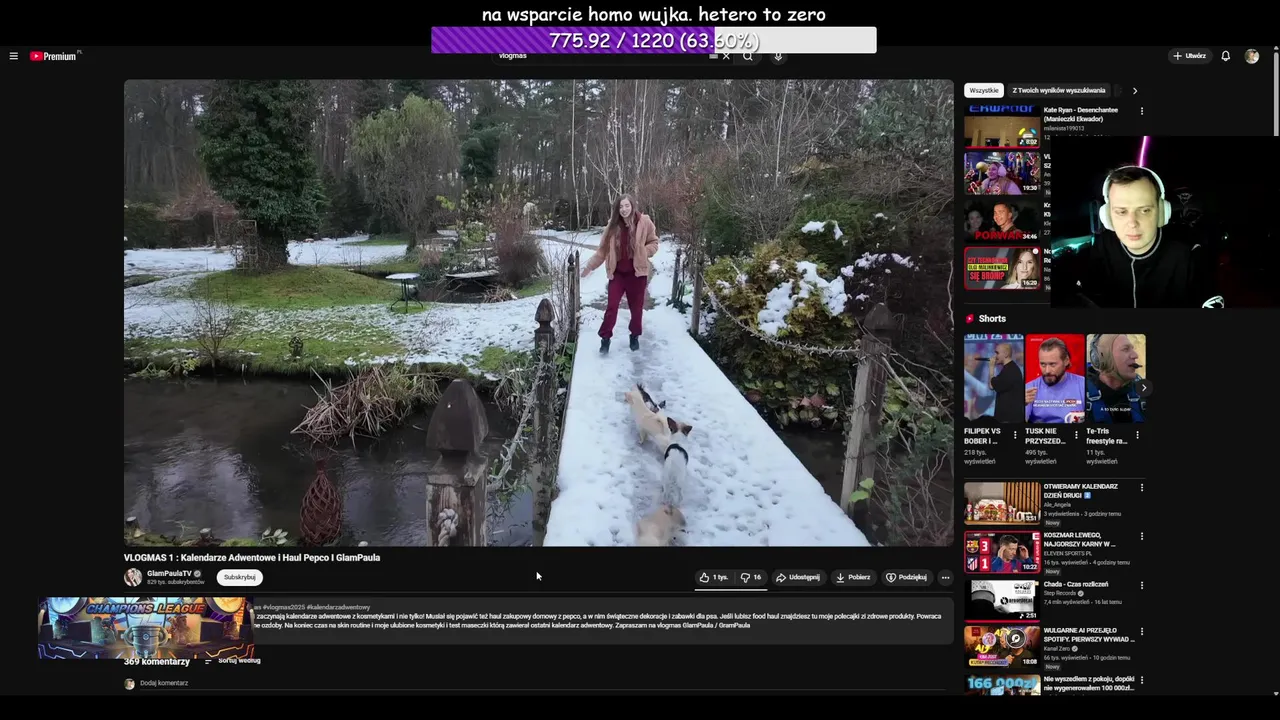Show next Shorts with arrow
This screenshot has width=1280, height=720.
click(1144, 388)
